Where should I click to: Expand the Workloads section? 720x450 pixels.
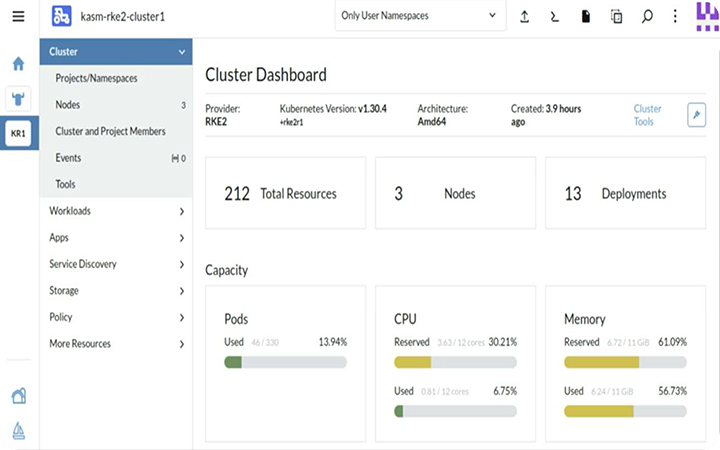[116, 211]
